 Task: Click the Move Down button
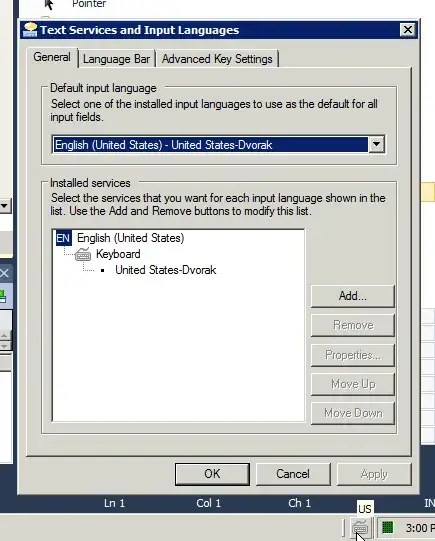[353, 413]
